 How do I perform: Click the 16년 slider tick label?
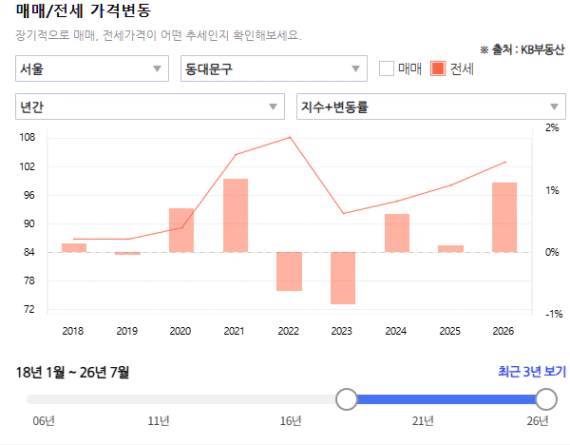[290, 421]
